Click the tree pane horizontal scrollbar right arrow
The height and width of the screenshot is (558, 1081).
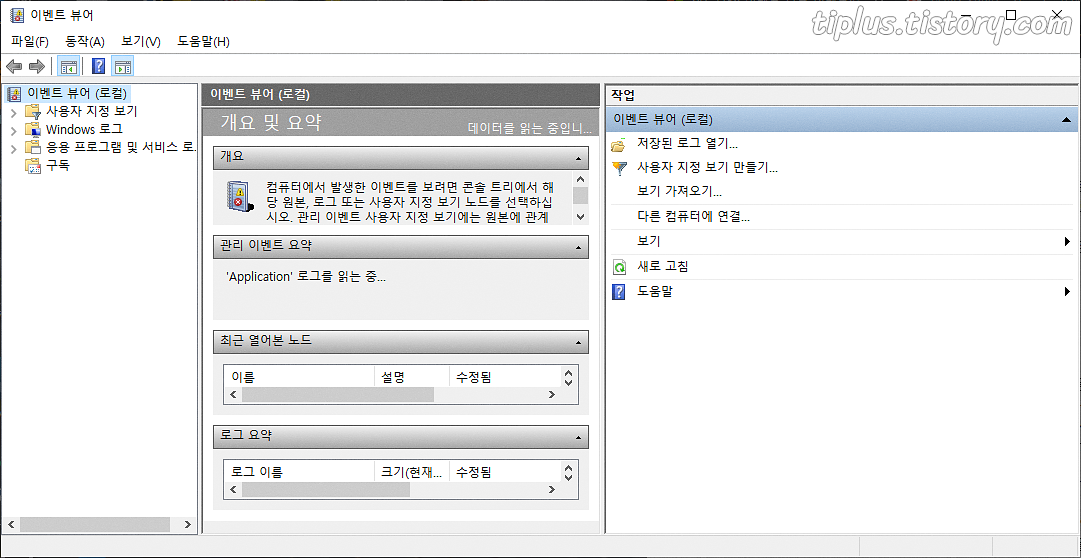point(188,525)
